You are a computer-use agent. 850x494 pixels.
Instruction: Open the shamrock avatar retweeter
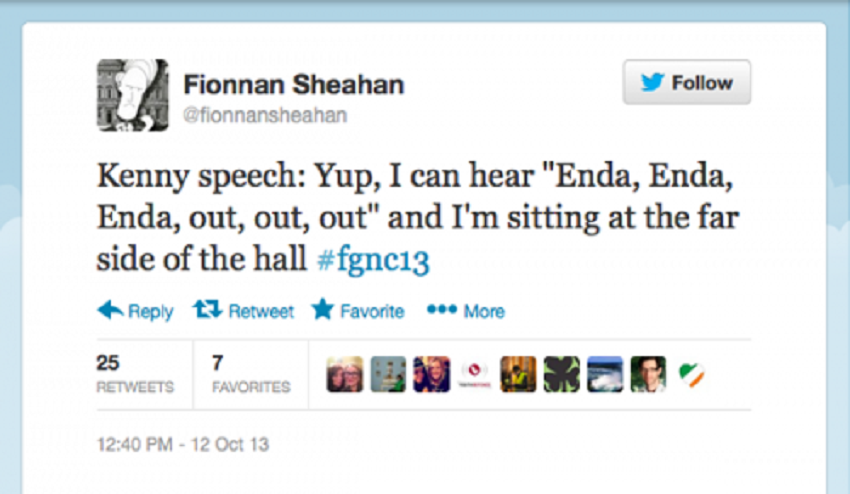coord(562,374)
